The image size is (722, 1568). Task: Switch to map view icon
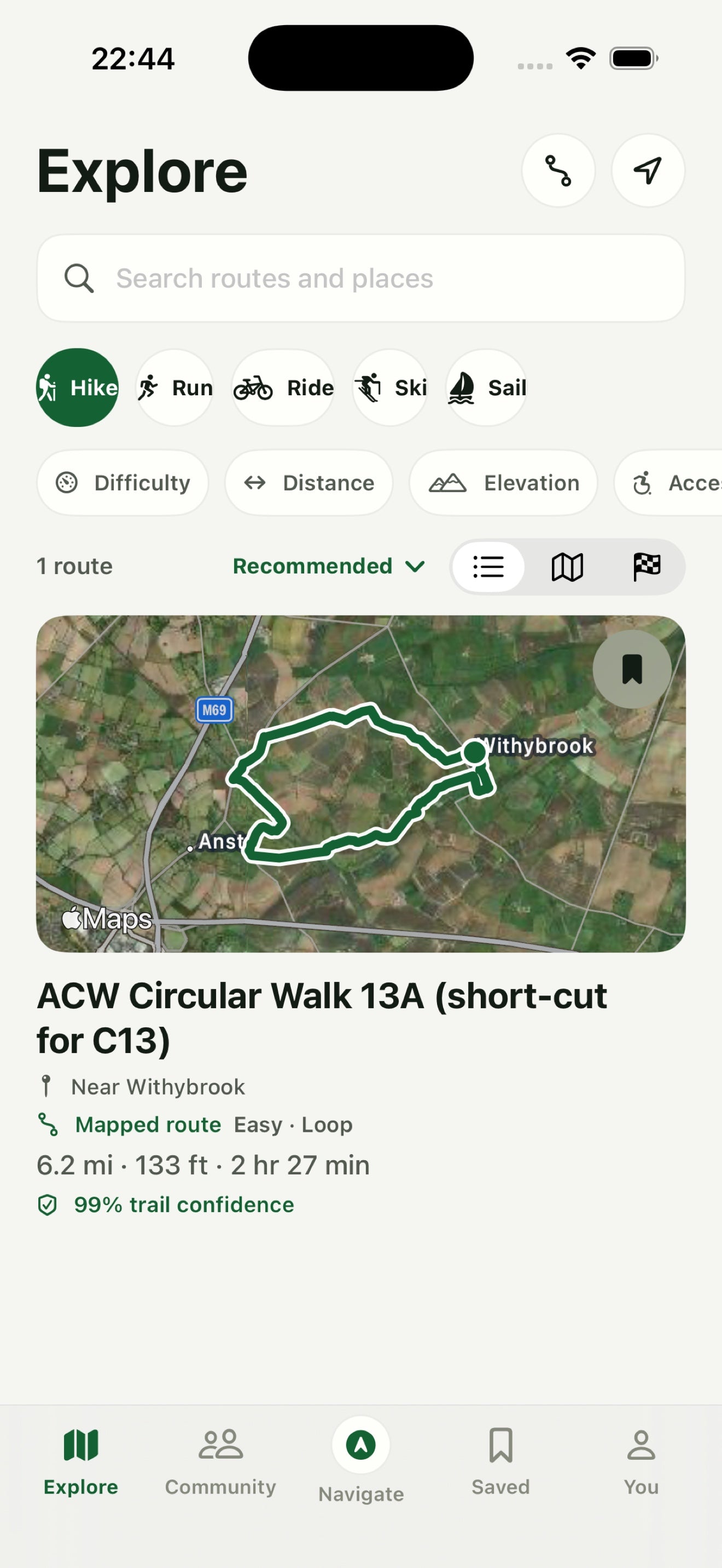tap(567, 567)
